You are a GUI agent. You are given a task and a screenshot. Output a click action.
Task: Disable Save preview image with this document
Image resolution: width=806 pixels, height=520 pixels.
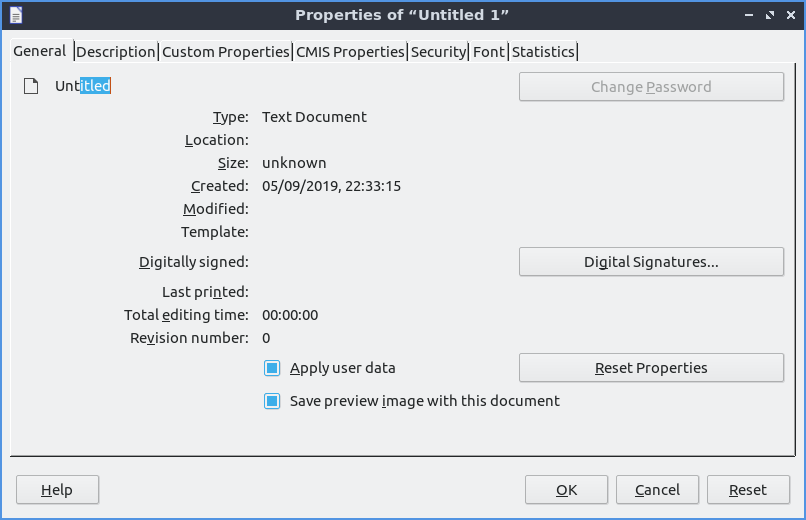(x=272, y=401)
